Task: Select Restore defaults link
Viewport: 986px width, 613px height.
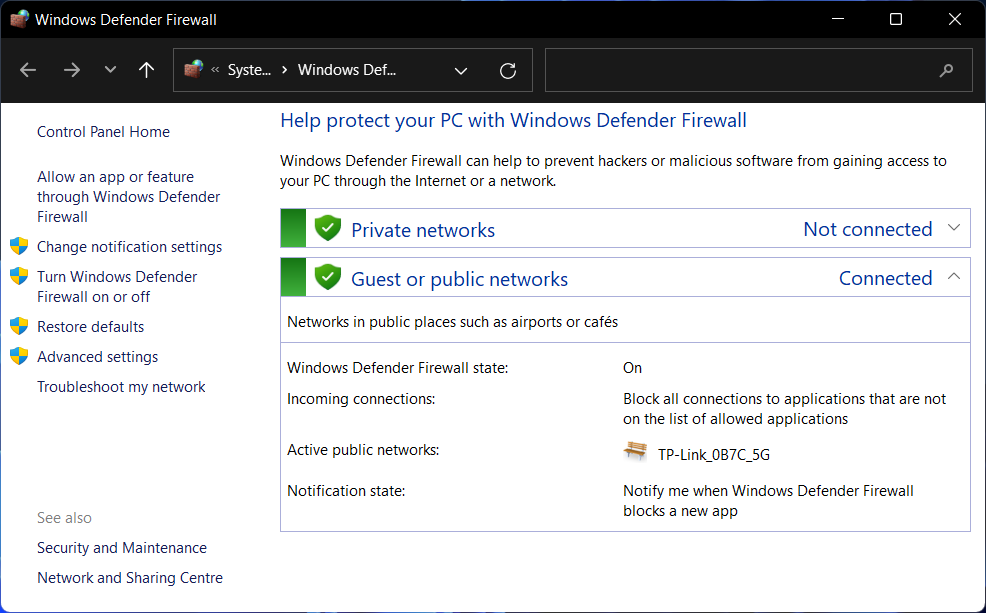Action: coord(91,326)
